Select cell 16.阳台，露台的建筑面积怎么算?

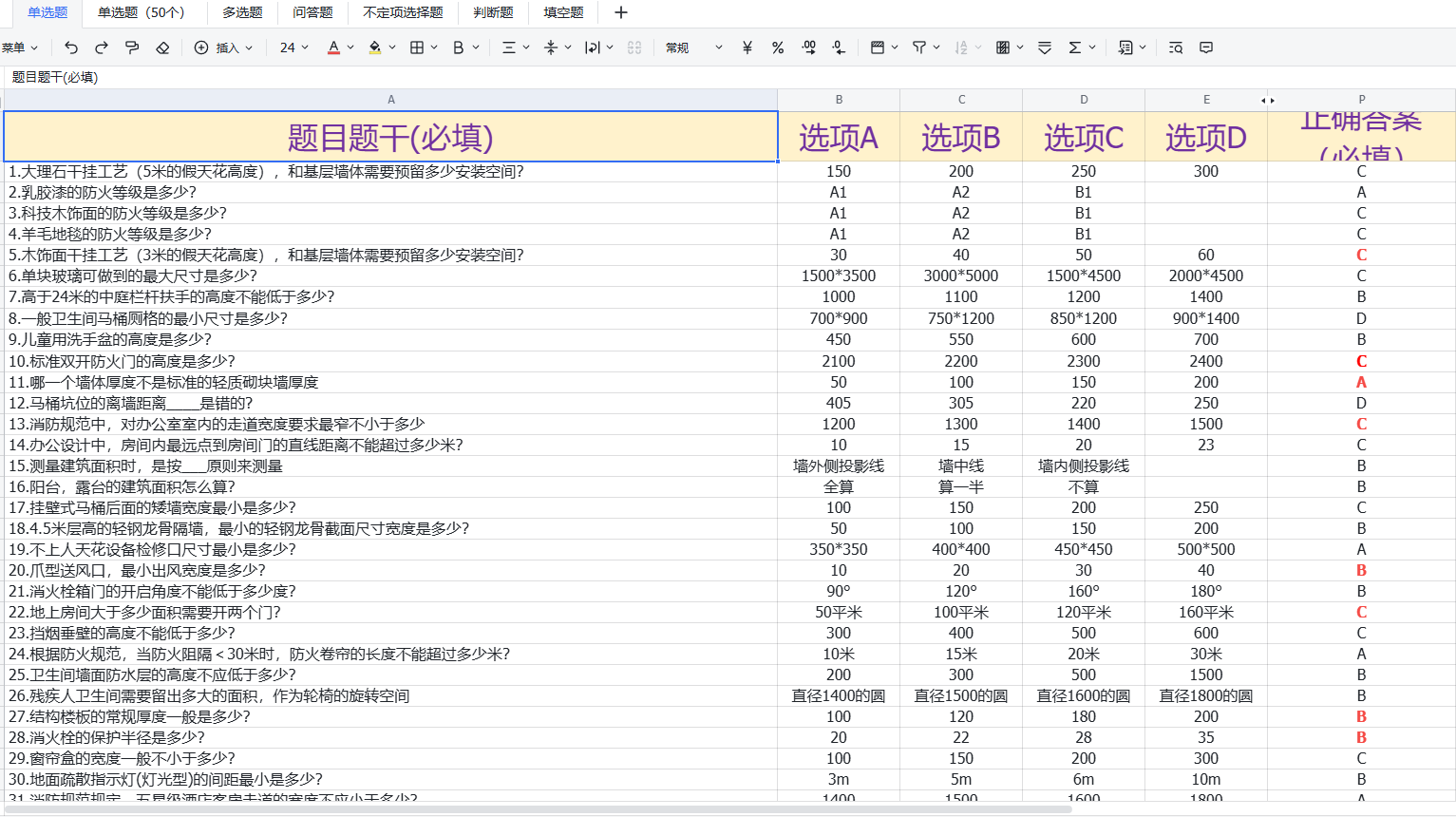tap(390, 486)
